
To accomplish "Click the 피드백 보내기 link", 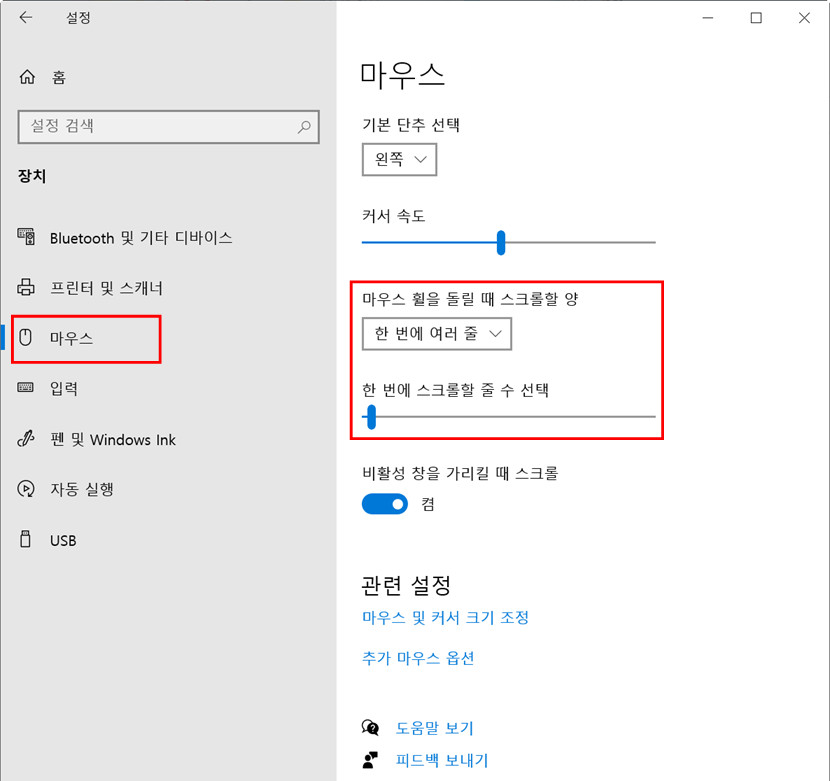I will [441, 760].
